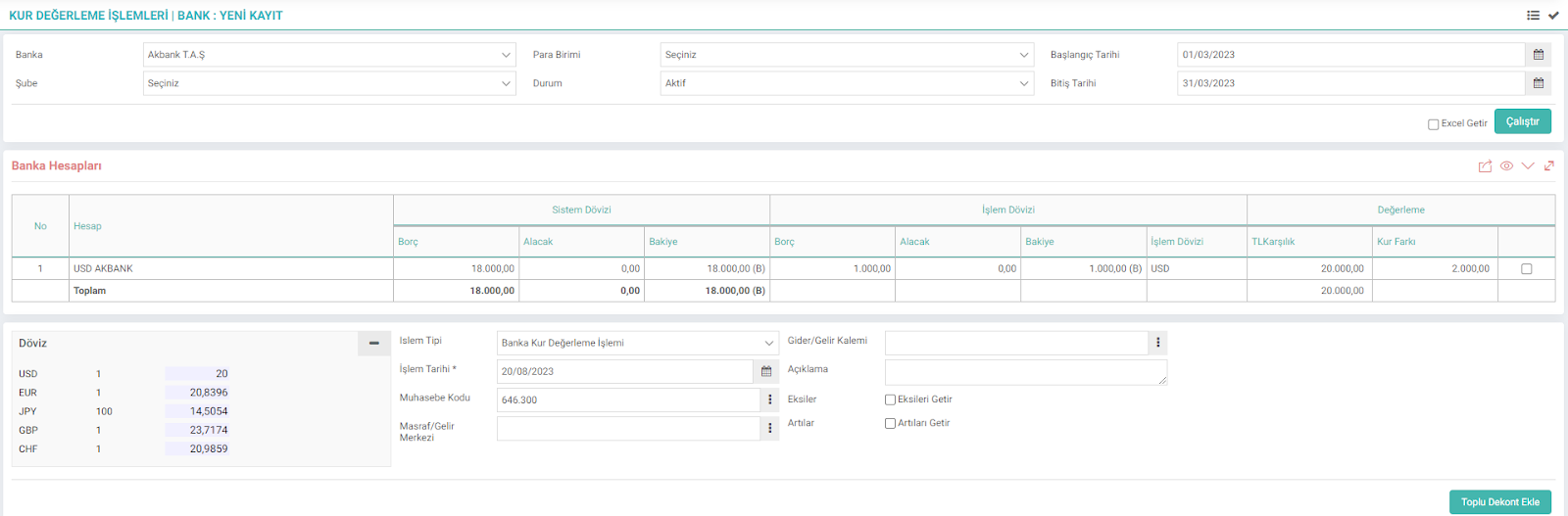
Task: Check Artıları Getir option
Action: (890, 423)
